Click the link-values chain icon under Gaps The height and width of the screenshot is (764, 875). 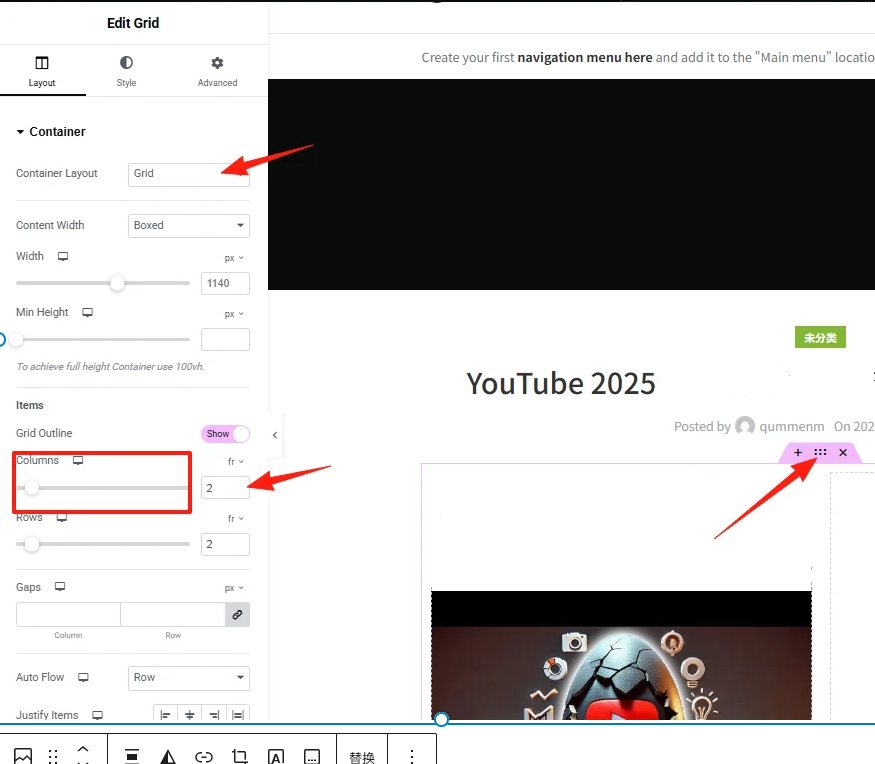[x=237, y=614]
